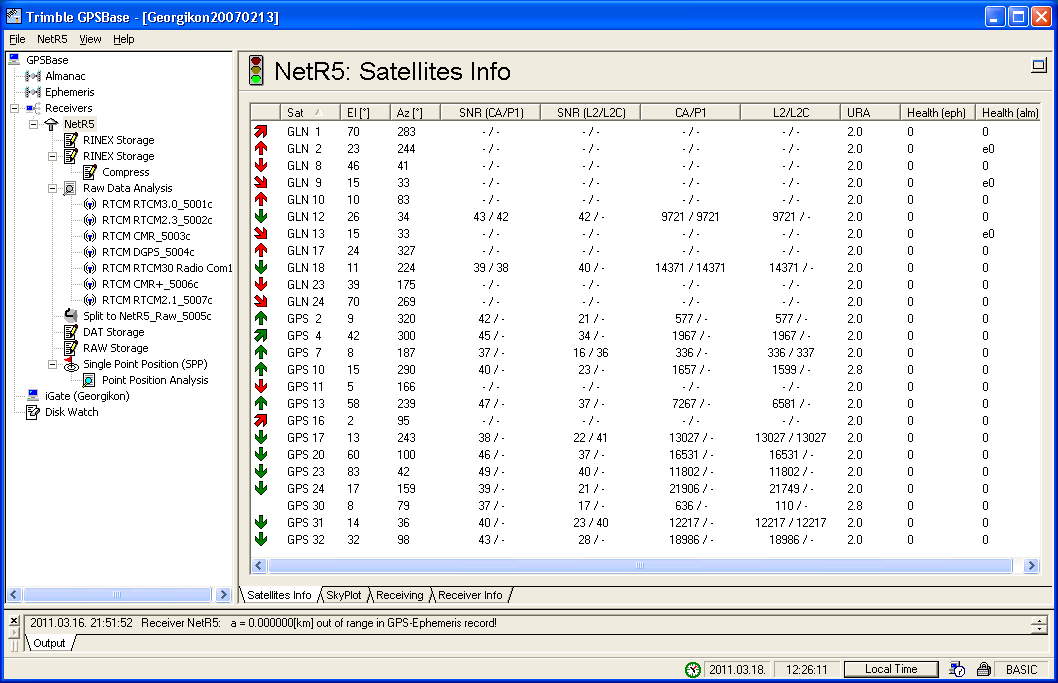Collapse the Raw Data Analysis node

52,188
